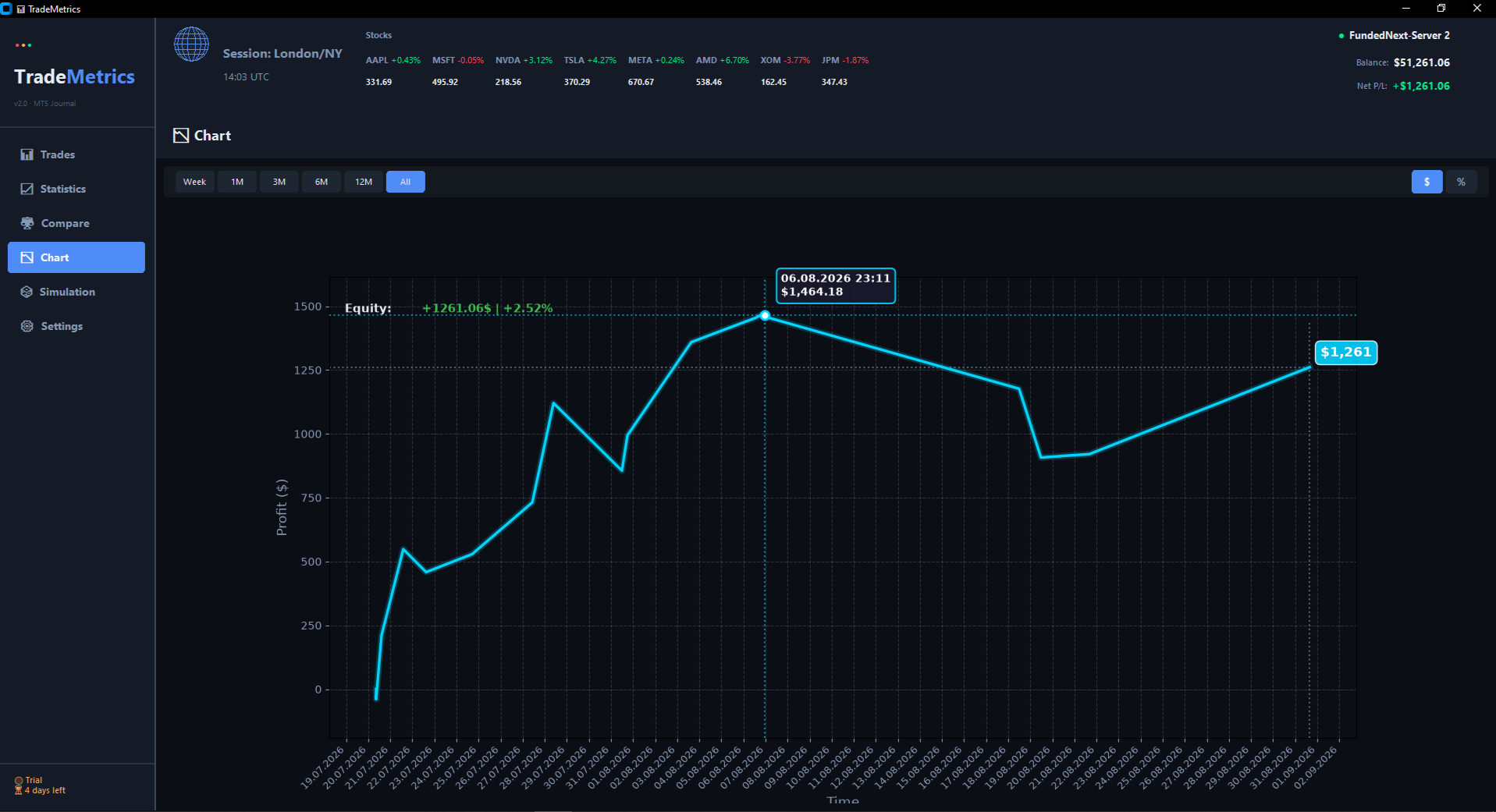Click the MSFT -0.05% ticker

pos(458,60)
